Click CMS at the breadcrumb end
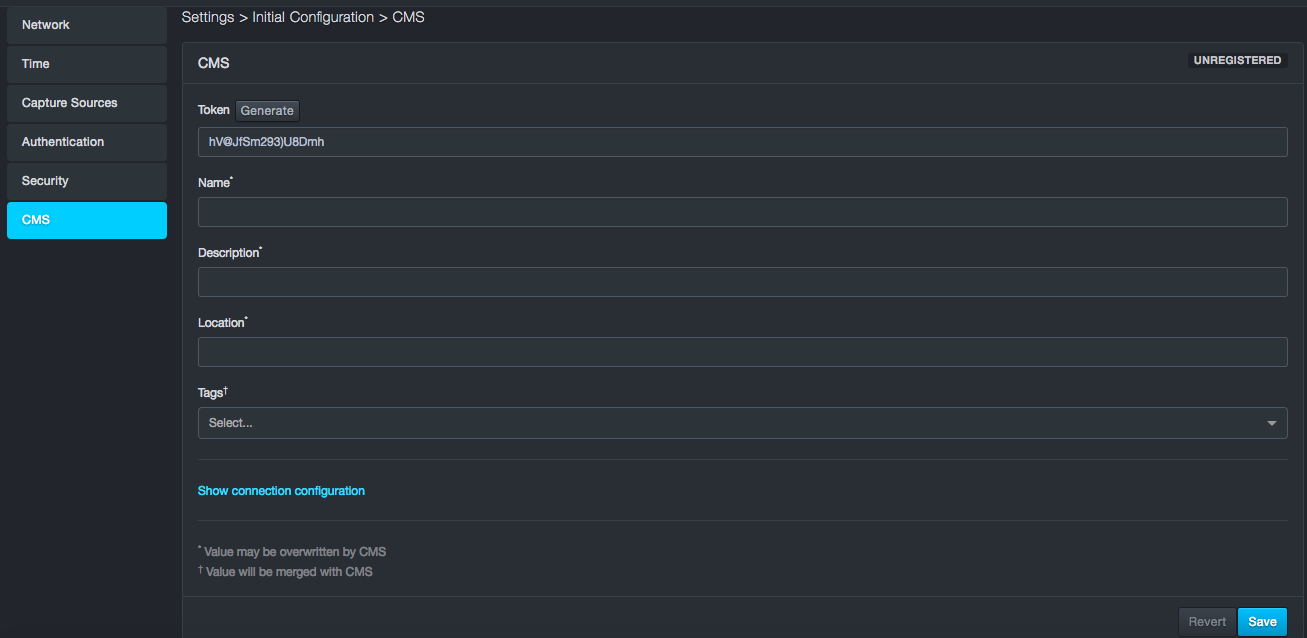This screenshot has height=638, width=1307. click(x=408, y=17)
